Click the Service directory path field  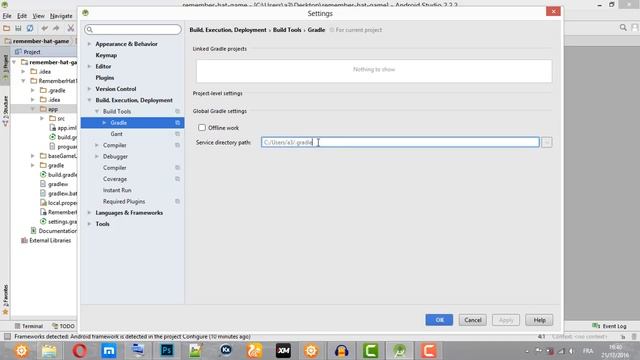pyautogui.click(x=400, y=142)
